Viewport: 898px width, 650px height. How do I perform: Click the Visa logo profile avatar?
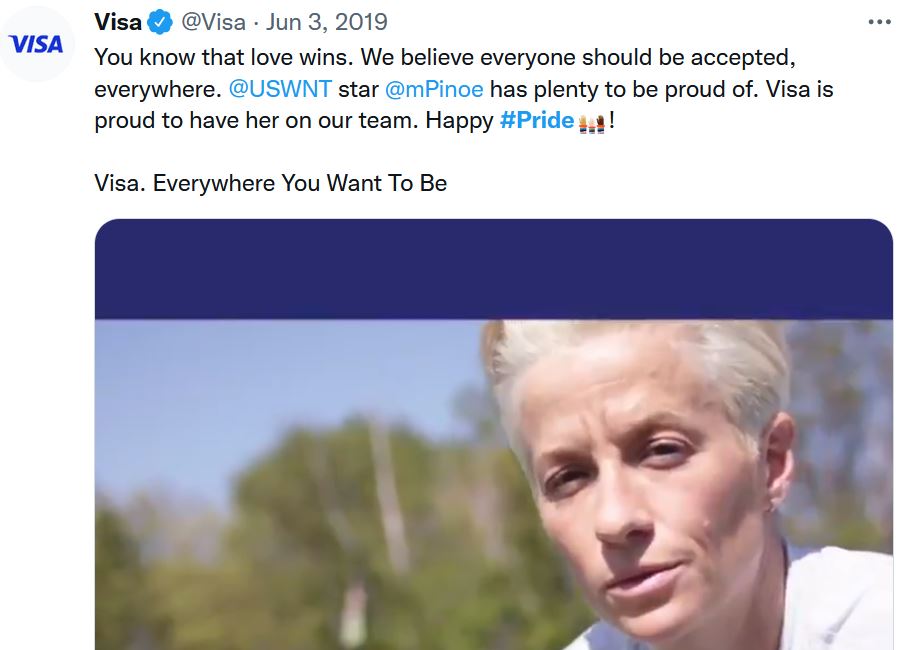[x=35, y=44]
